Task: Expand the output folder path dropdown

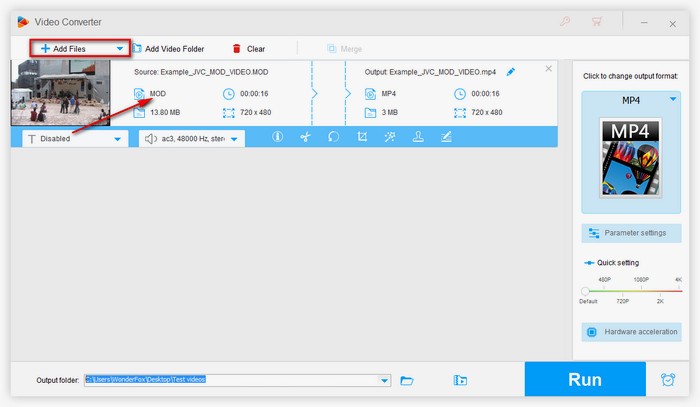Action: point(384,381)
